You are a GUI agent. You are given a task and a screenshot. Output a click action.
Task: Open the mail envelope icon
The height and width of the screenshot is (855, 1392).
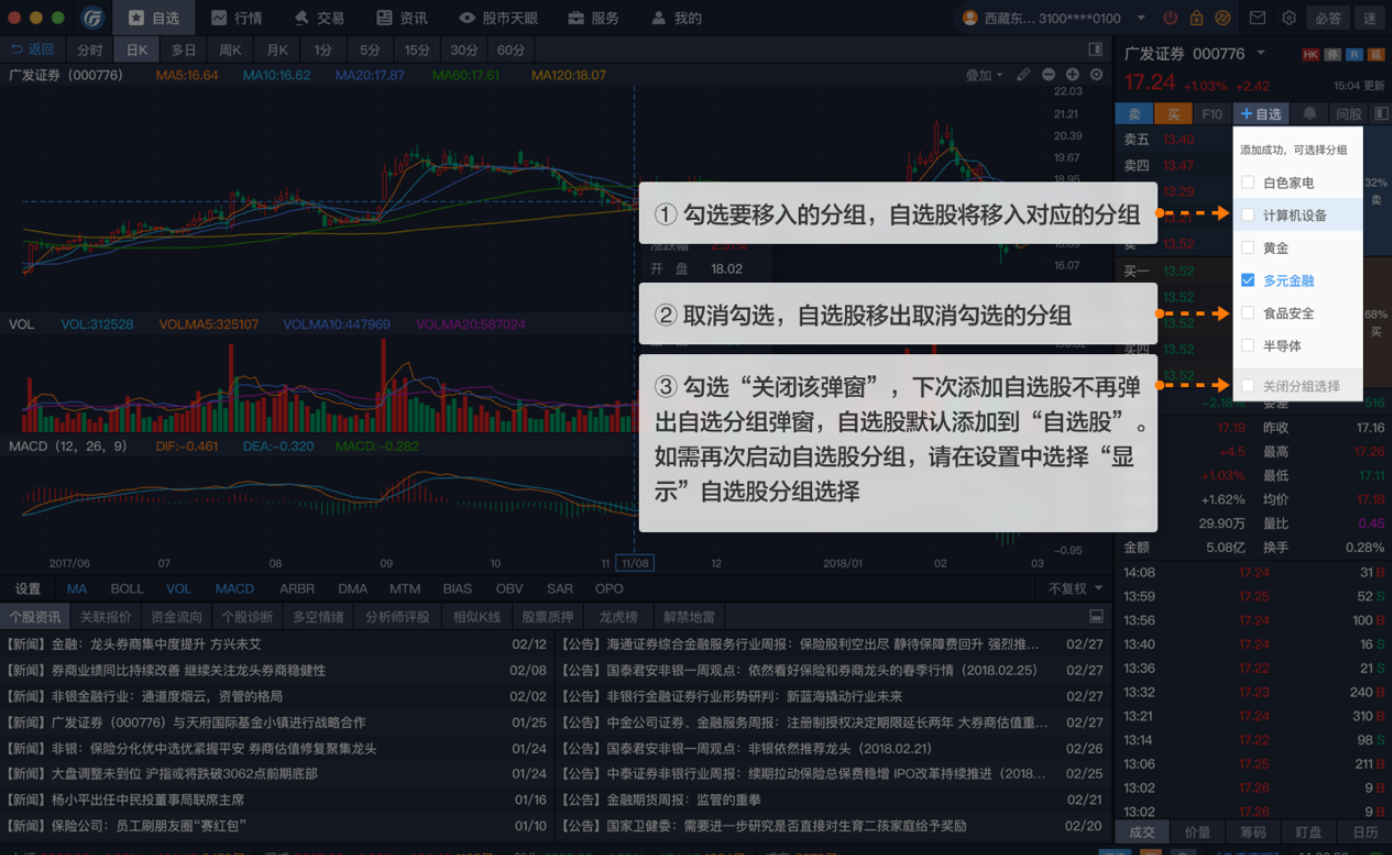[x=1258, y=18]
